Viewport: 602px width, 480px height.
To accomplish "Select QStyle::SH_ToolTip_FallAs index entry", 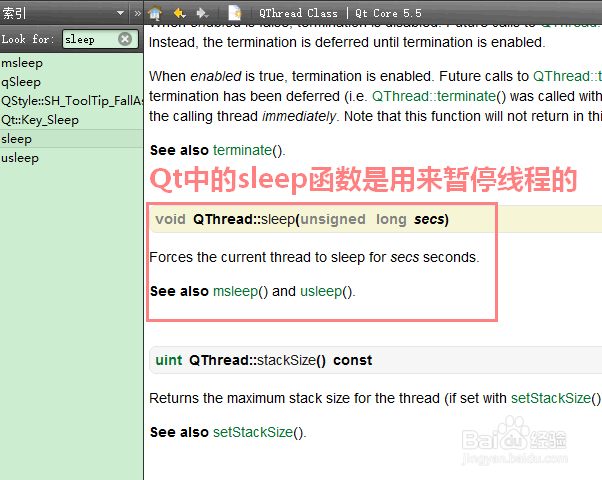I will (x=71, y=101).
